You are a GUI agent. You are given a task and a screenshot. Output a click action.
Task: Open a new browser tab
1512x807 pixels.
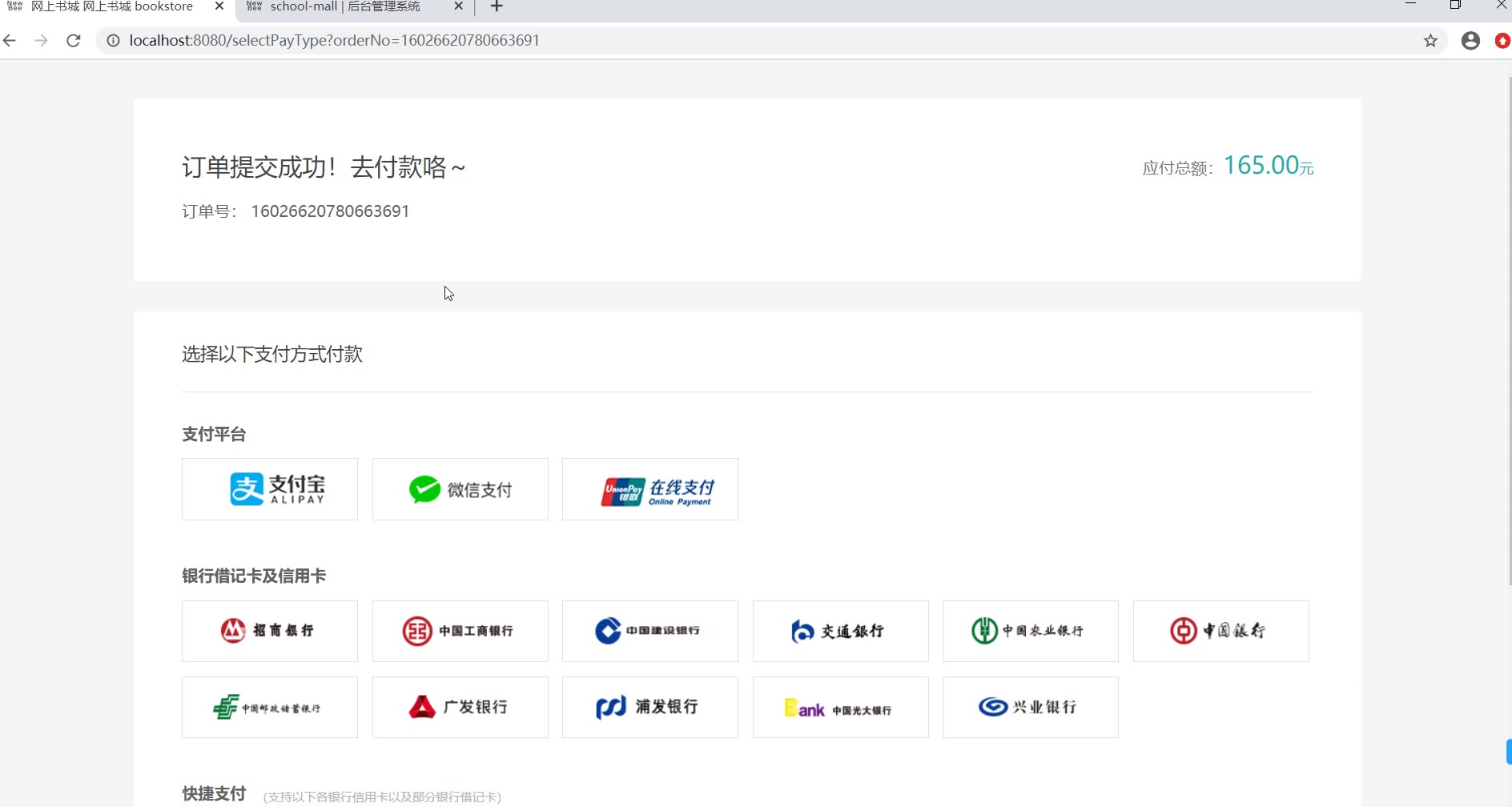[x=497, y=7]
